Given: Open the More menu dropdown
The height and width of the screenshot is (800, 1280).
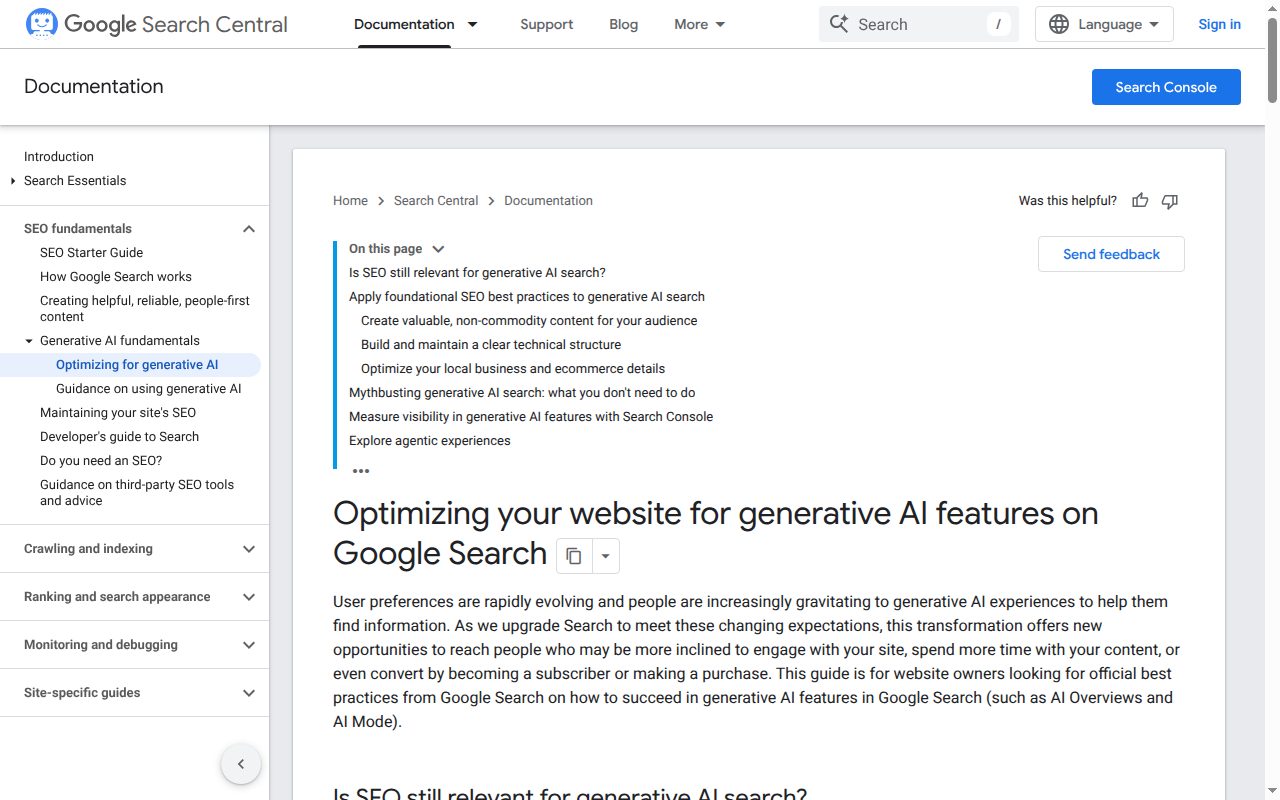Looking at the screenshot, I should tap(700, 24).
